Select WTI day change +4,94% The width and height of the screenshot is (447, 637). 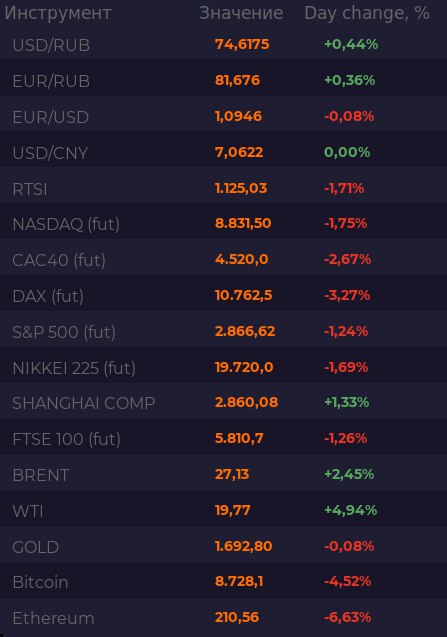pos(351,510)
